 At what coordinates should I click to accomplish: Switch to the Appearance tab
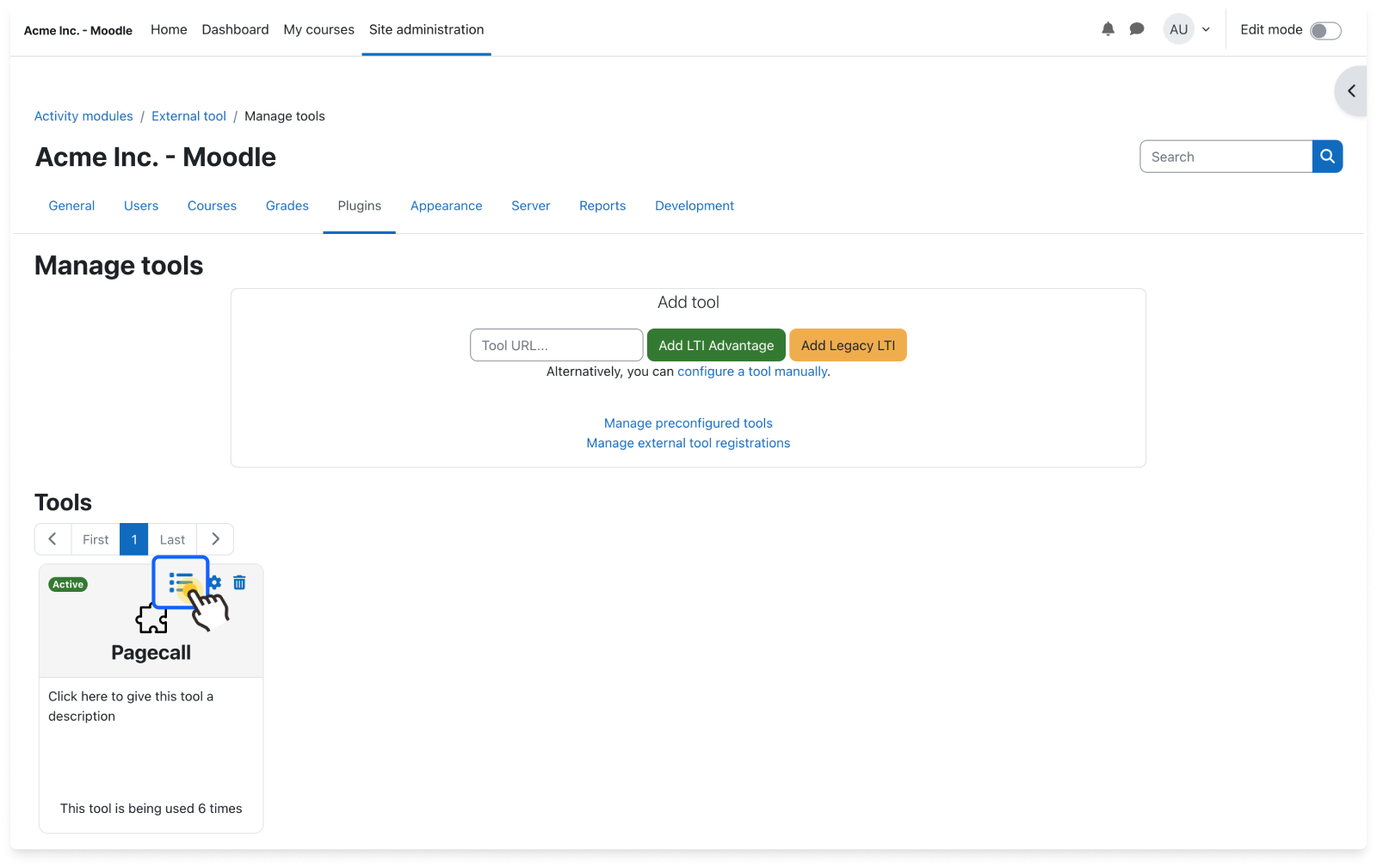(x=446, y=206)
